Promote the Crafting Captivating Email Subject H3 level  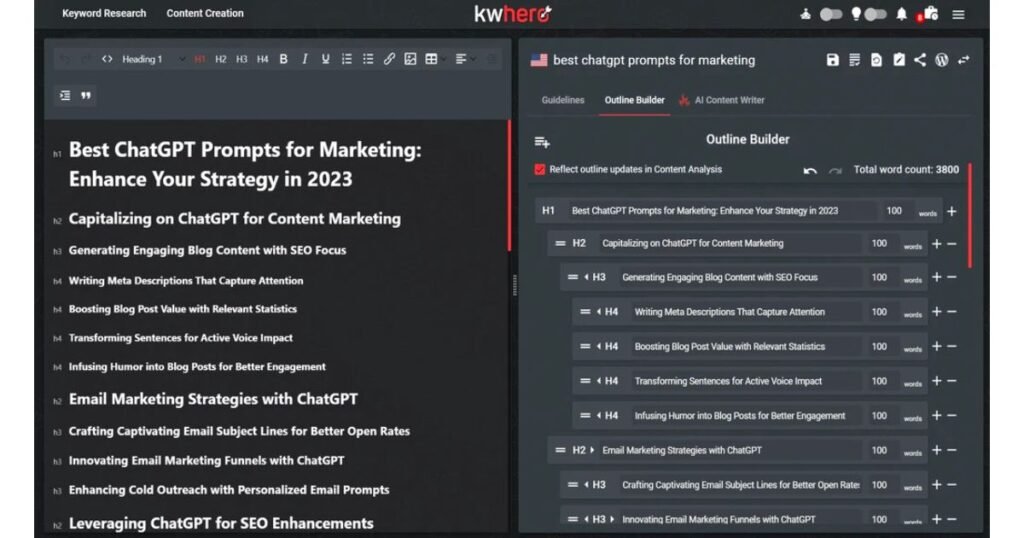pos(586,484)
